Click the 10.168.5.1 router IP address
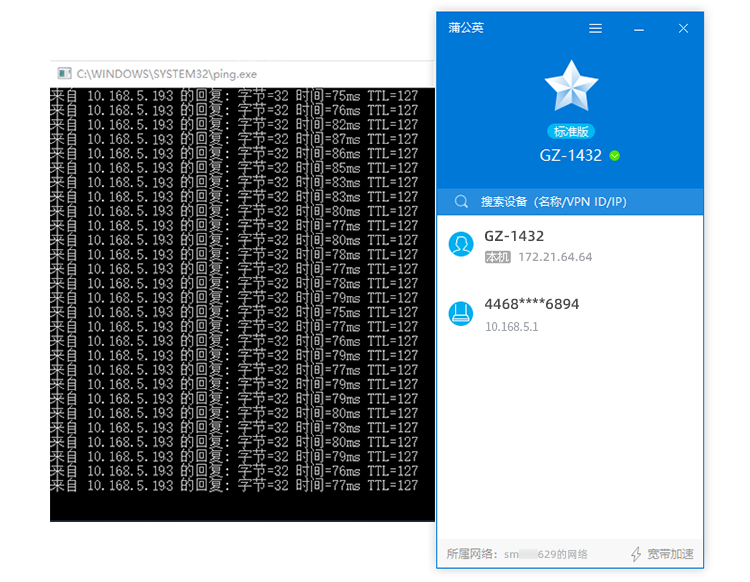Screen dimensions: 750x582 click(511, 327)
